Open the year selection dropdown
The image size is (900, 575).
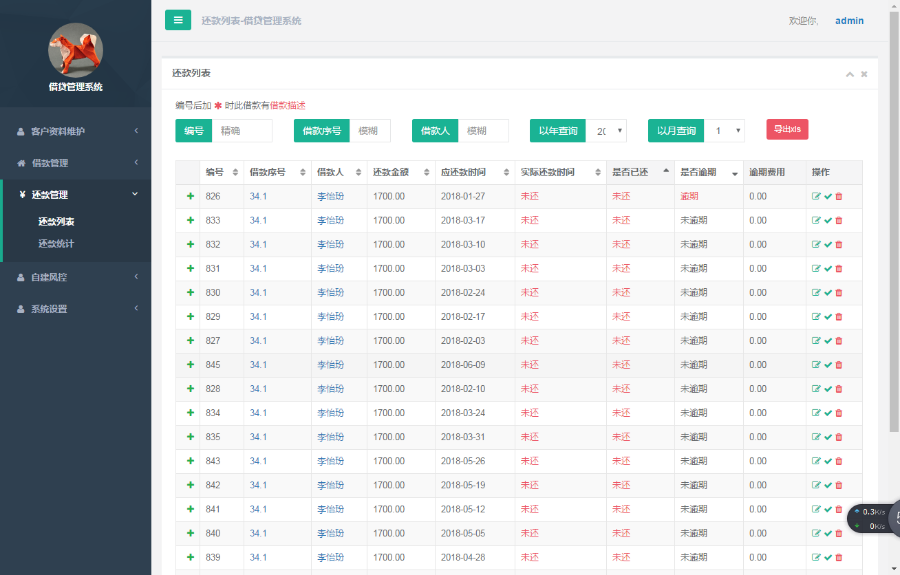(x=606, y=131)
